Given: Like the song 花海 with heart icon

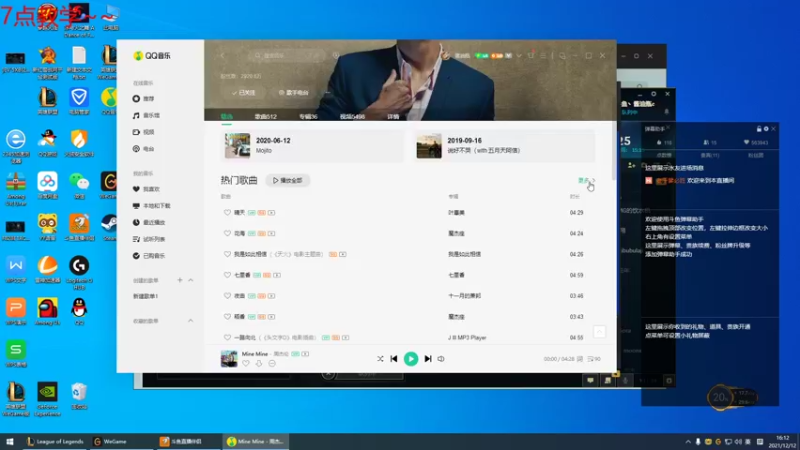Looking at the screenshot, I should (227, 233).
